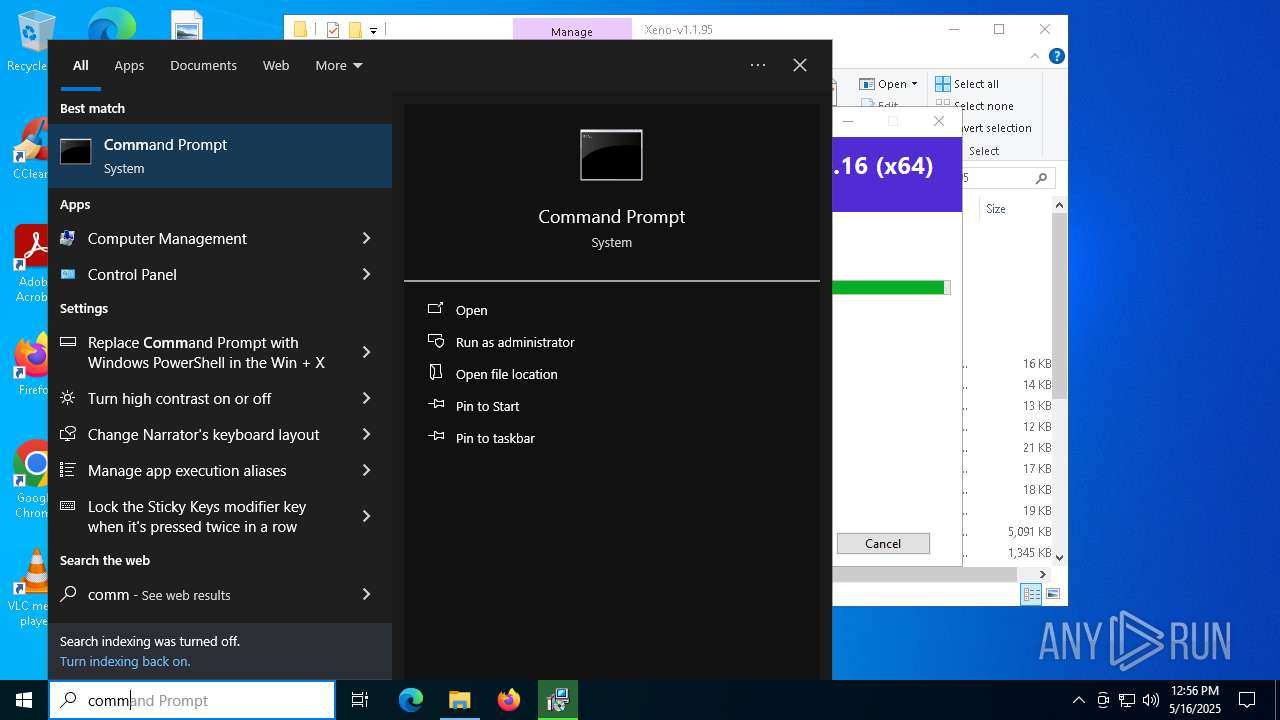Click the large Command Prompt preview icon
The image size is (1280, 720).
tap(611, 155)
